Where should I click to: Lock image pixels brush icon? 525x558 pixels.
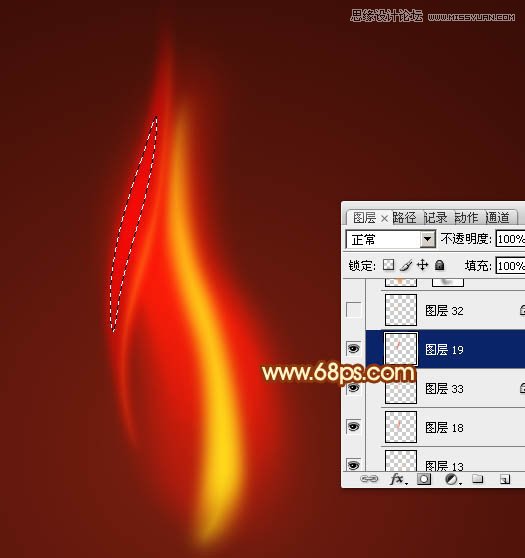[x=406, y=265]
